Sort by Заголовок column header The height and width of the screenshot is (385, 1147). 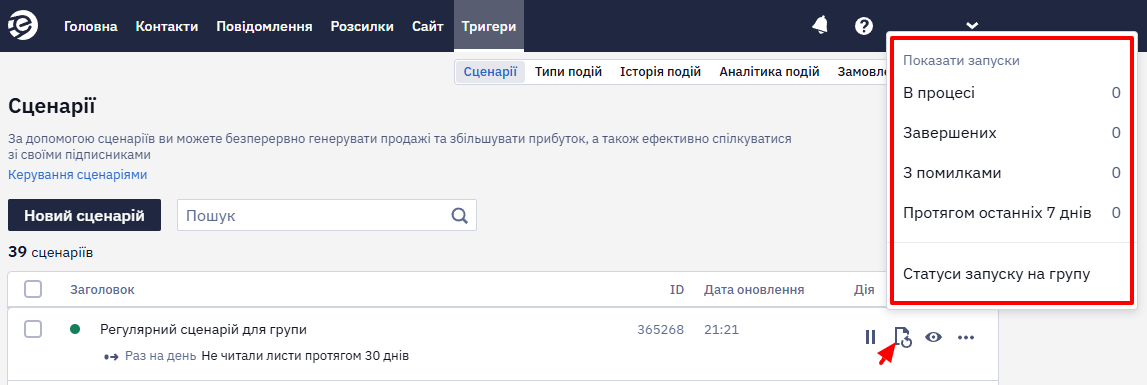102,289
